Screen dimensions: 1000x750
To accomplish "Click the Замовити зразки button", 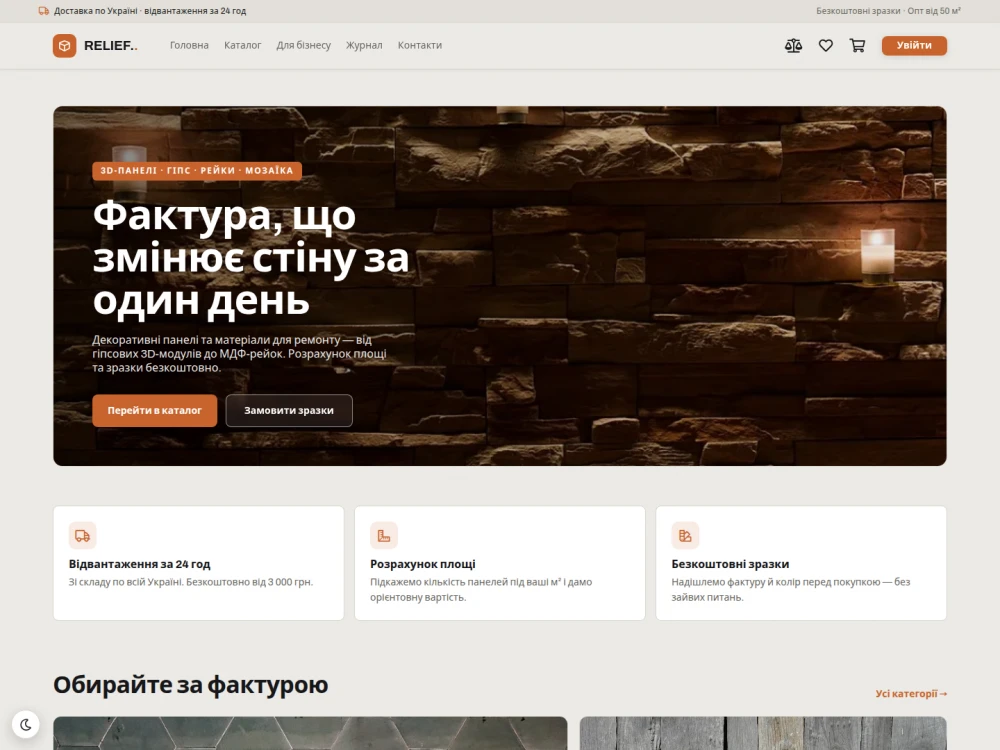I will point(289,410).
